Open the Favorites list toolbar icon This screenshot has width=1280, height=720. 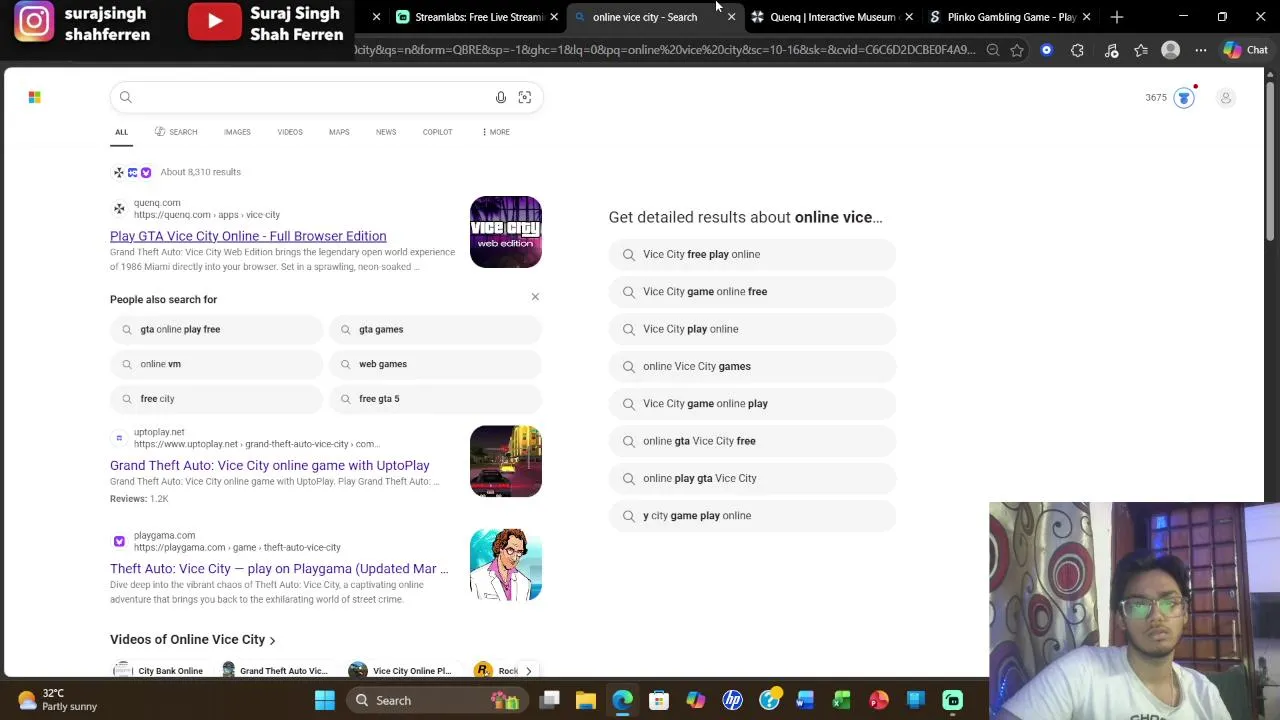[x=1141, y=50]
